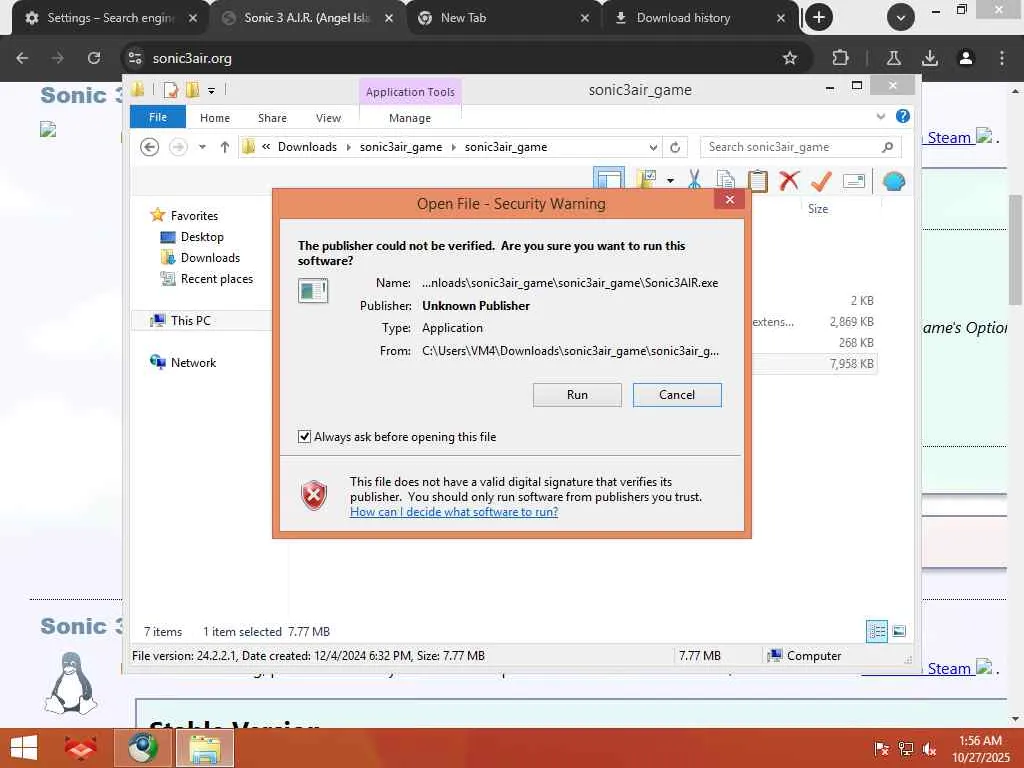The width and height of the screenshot is (1024, 768).
Task: Switch to the Home ribbon tab
Action: tap(215, 118)
